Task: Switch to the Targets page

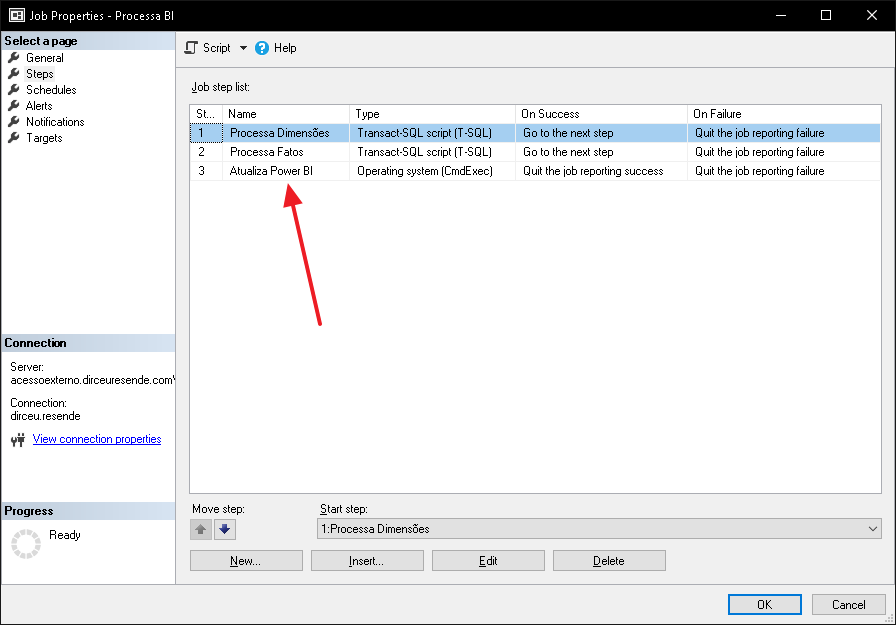Action: [44, 138]
